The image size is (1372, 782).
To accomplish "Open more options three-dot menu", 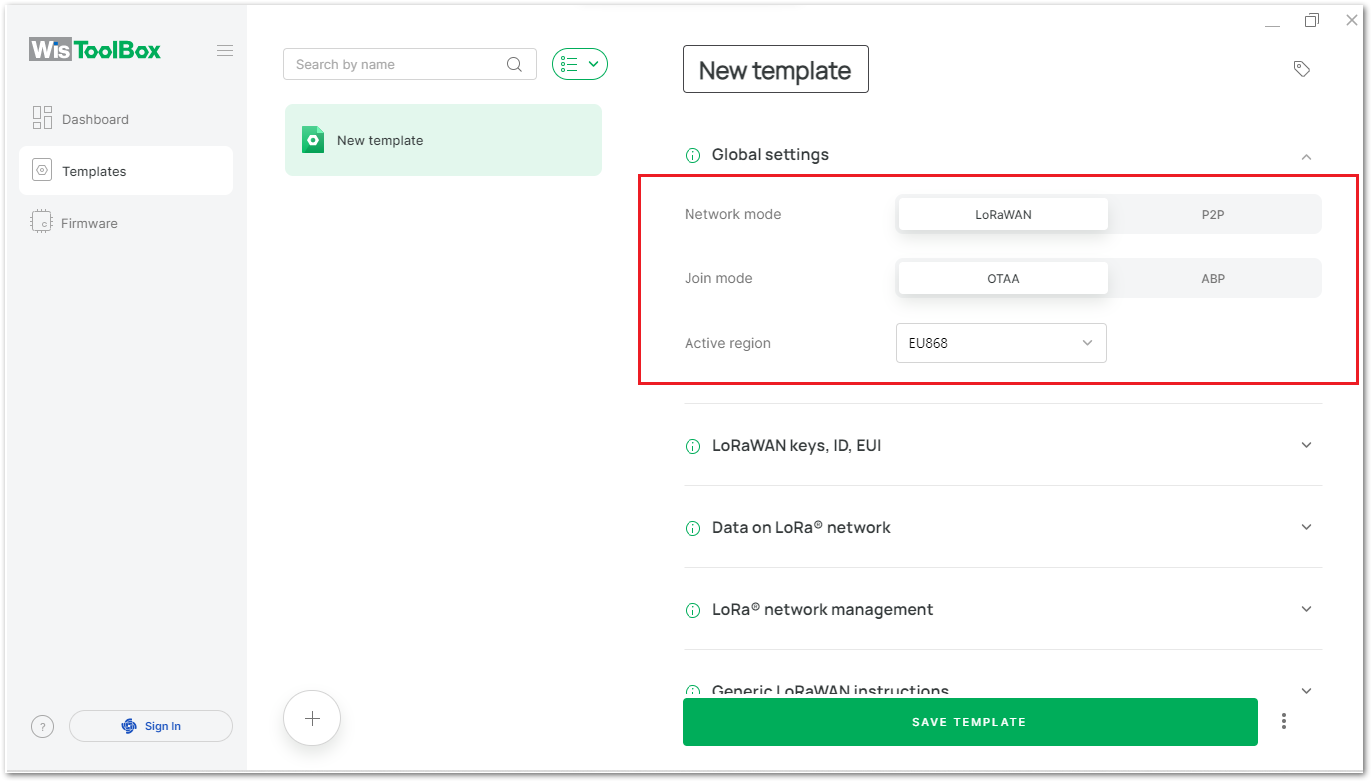I will pyautogui.click(x=1284, y=722).
